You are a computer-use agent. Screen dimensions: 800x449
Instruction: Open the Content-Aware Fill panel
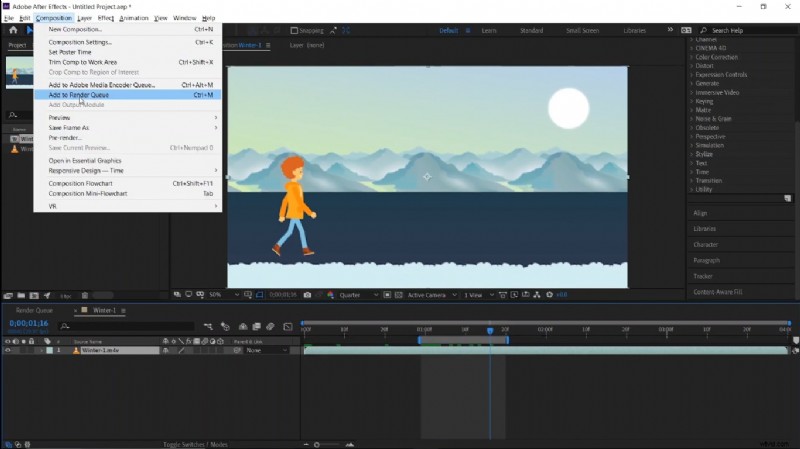point(717,292)
